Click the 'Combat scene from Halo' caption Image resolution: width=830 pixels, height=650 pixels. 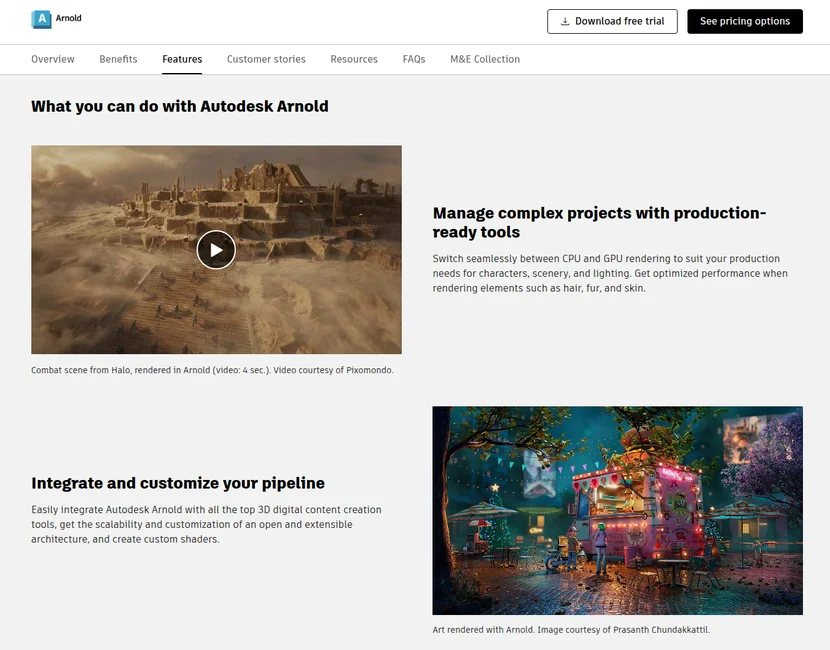click(x=212, y=370)
